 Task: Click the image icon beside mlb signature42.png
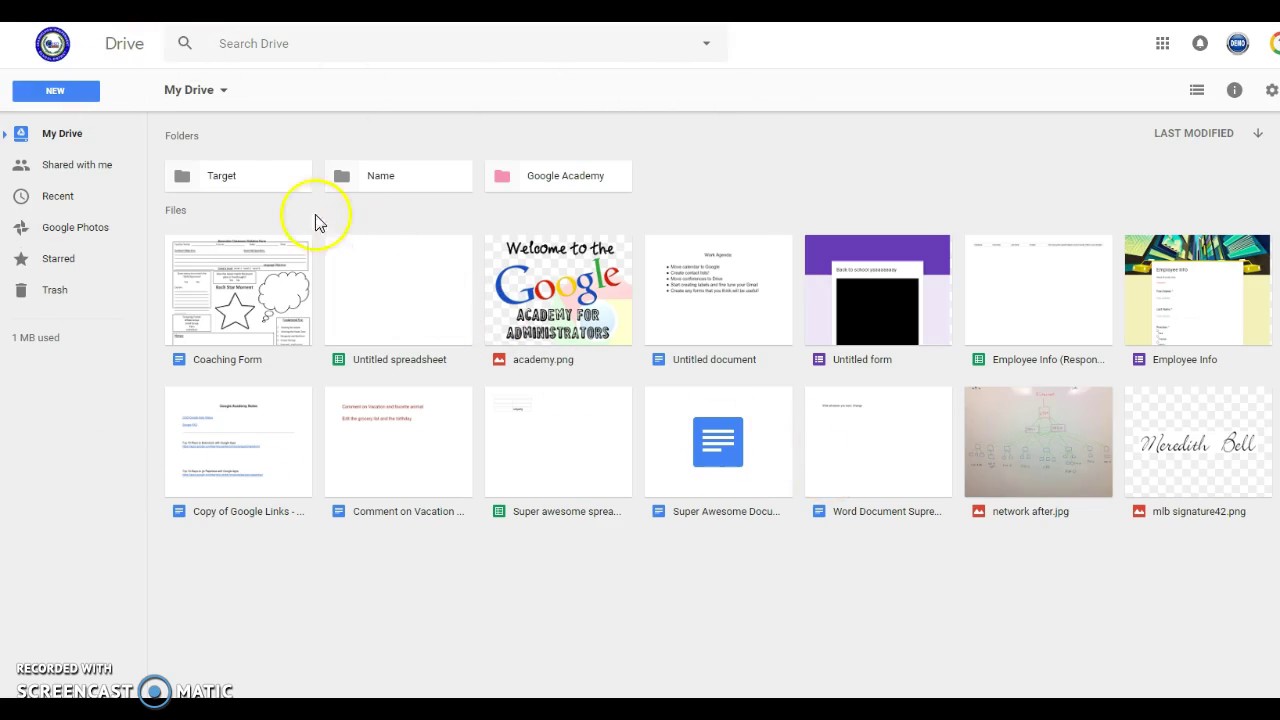click(x=1139, y=511)
